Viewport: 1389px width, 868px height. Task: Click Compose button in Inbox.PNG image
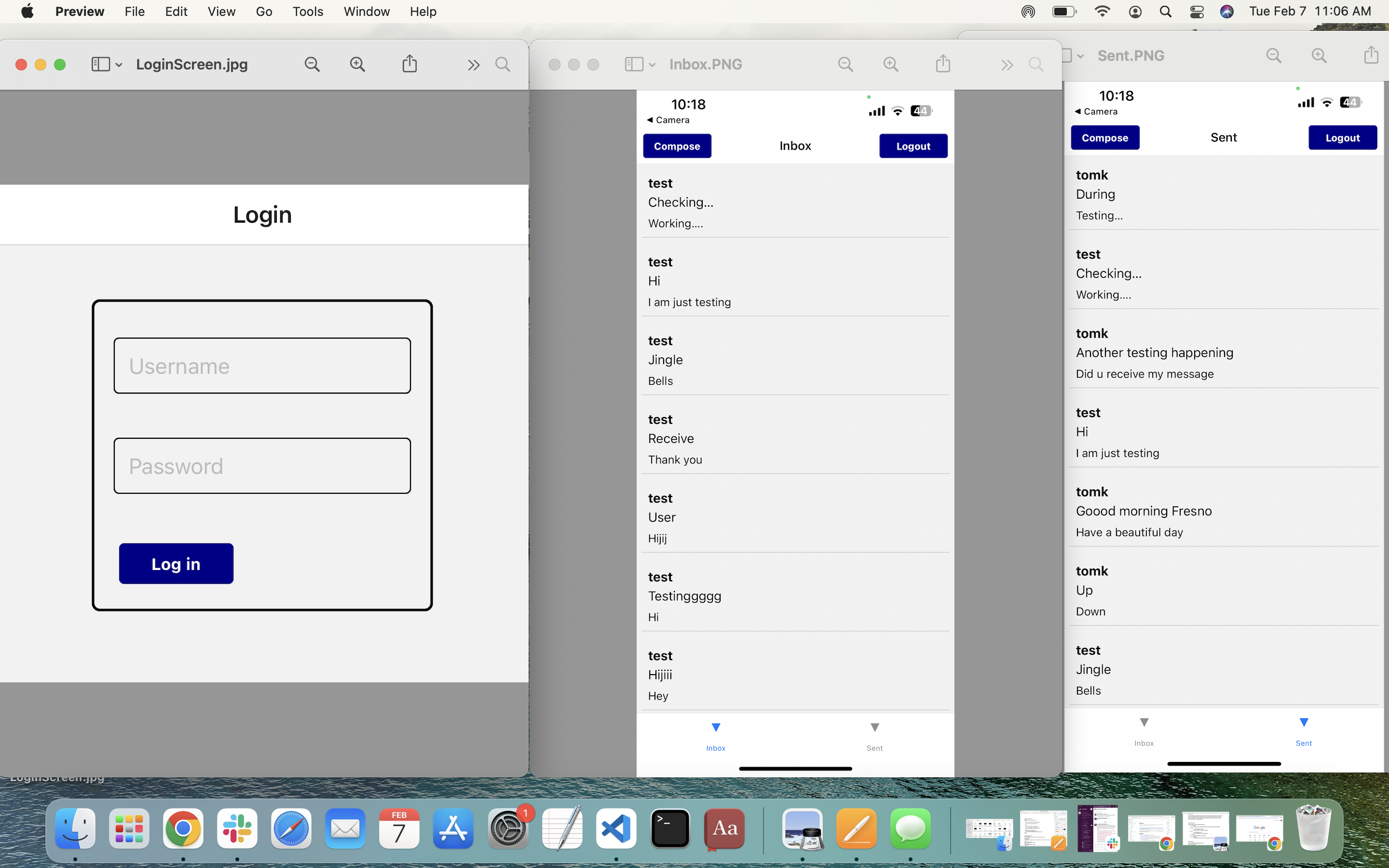point(677,146)
